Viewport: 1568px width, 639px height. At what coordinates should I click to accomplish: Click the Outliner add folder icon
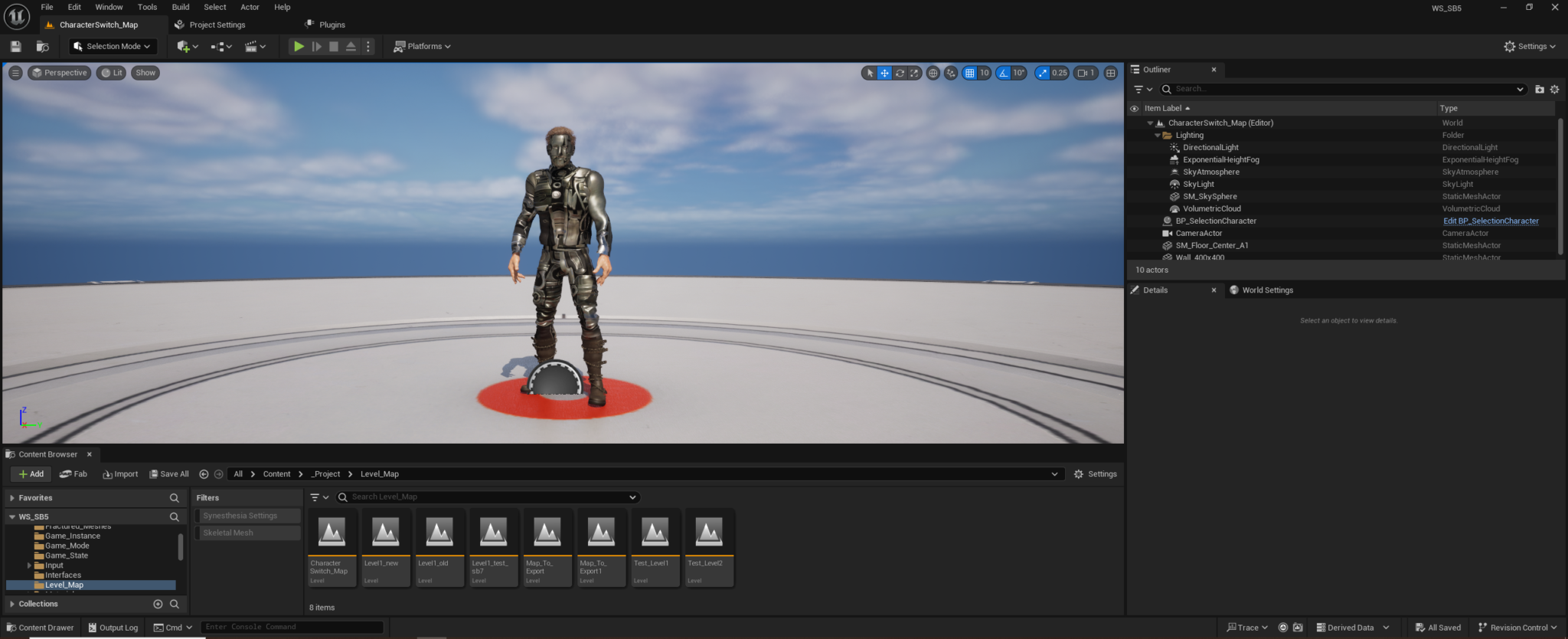pyautogui.click(x=1540, y=89)
